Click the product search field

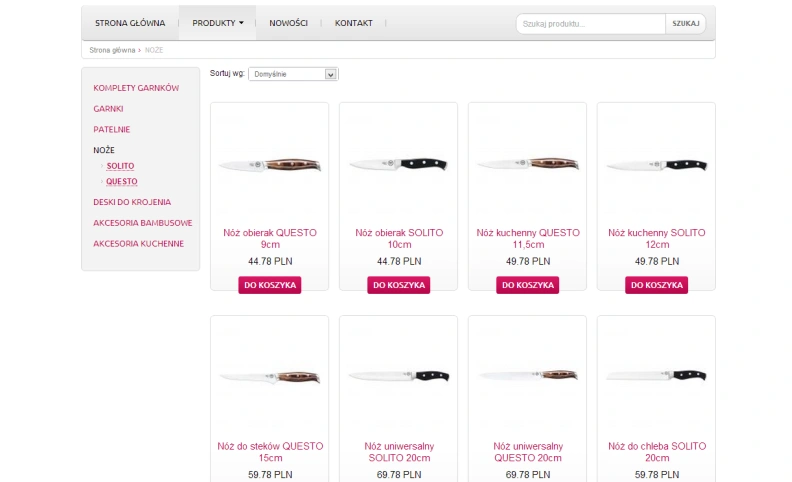coord(590,24)
